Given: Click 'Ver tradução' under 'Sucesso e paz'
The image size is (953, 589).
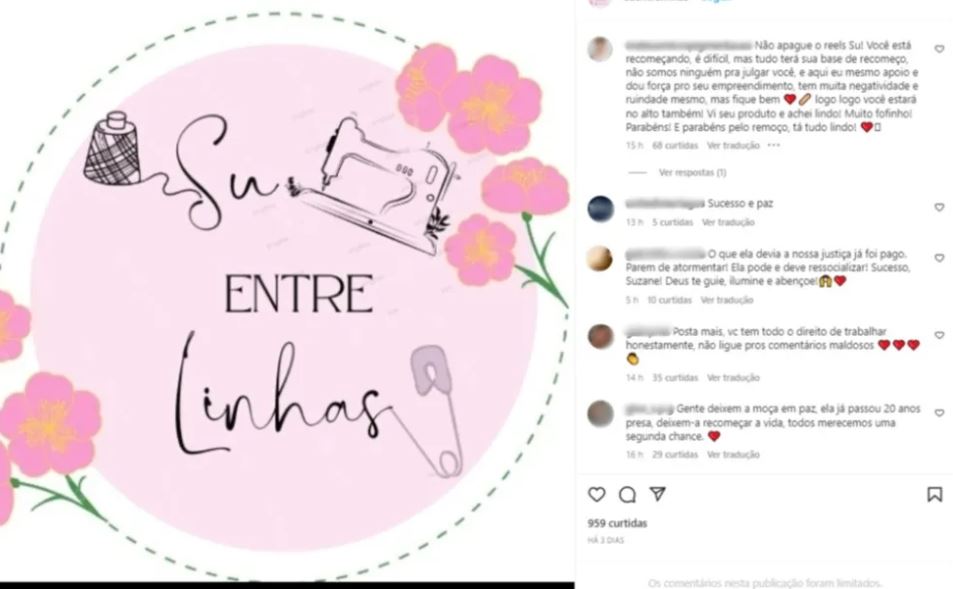Looking at the screenshot, I should [x=728, y=222].
